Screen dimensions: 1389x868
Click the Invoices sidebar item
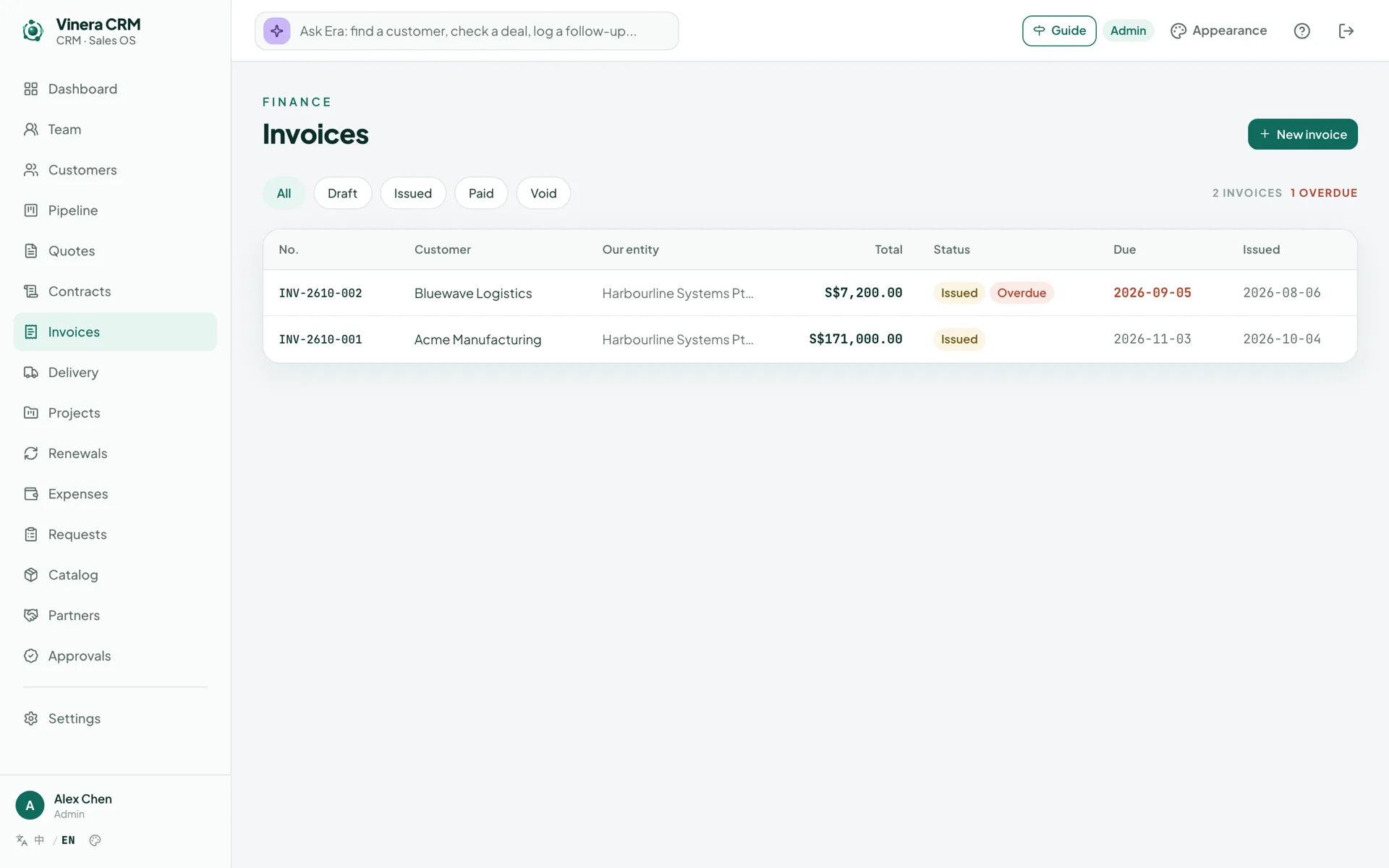point(115,332)
